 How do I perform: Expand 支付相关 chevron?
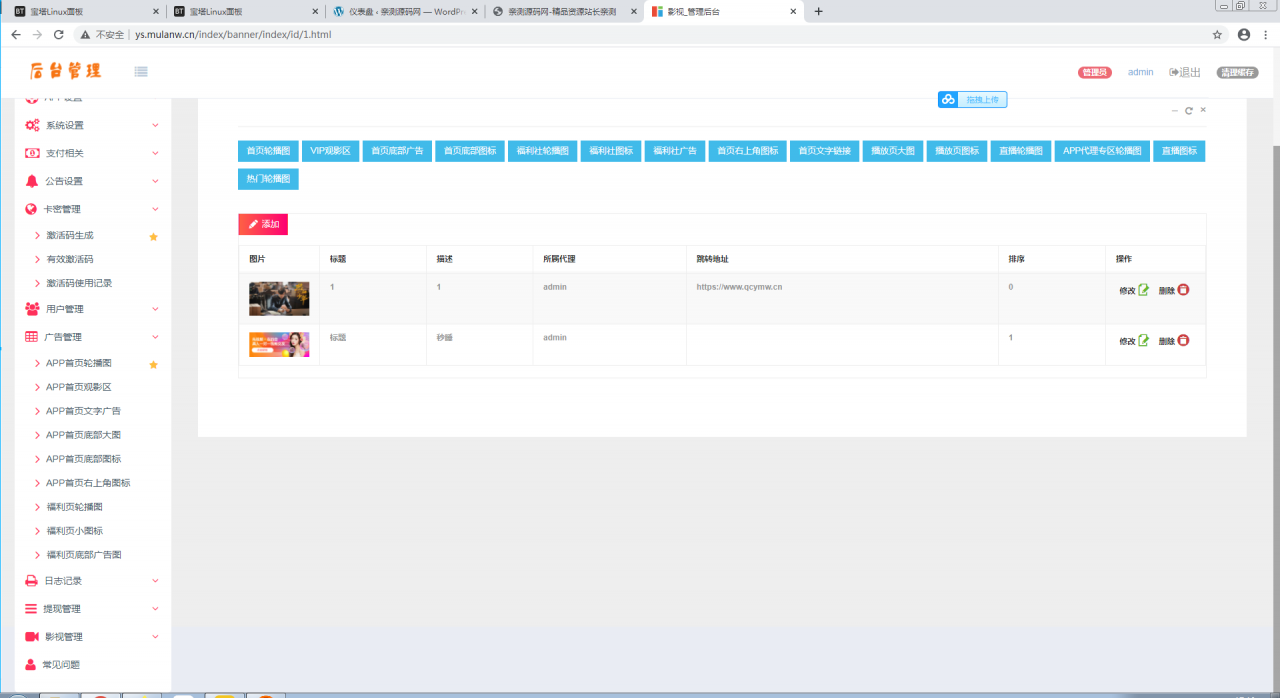tap(155, 153)
